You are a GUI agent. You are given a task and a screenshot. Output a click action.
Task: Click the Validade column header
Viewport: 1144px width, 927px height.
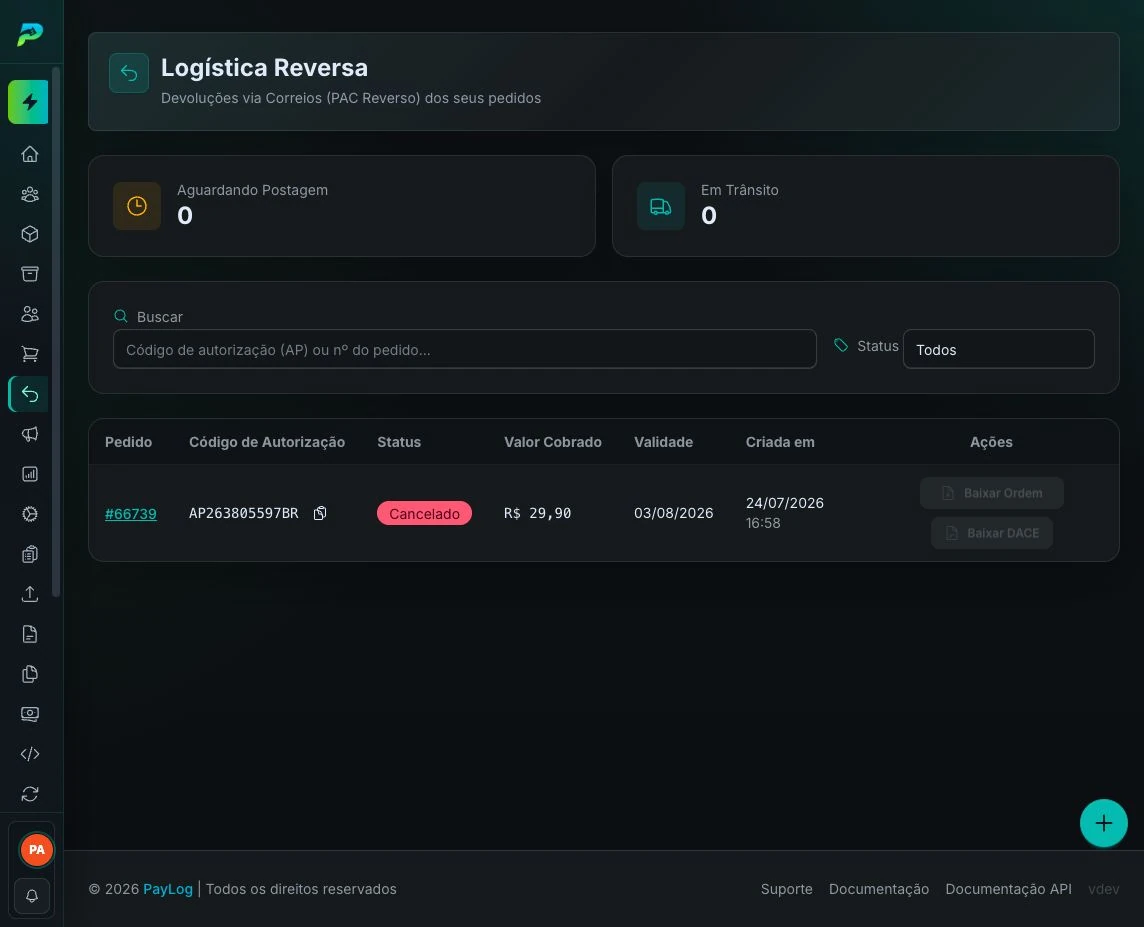click(x=663, y=442)
